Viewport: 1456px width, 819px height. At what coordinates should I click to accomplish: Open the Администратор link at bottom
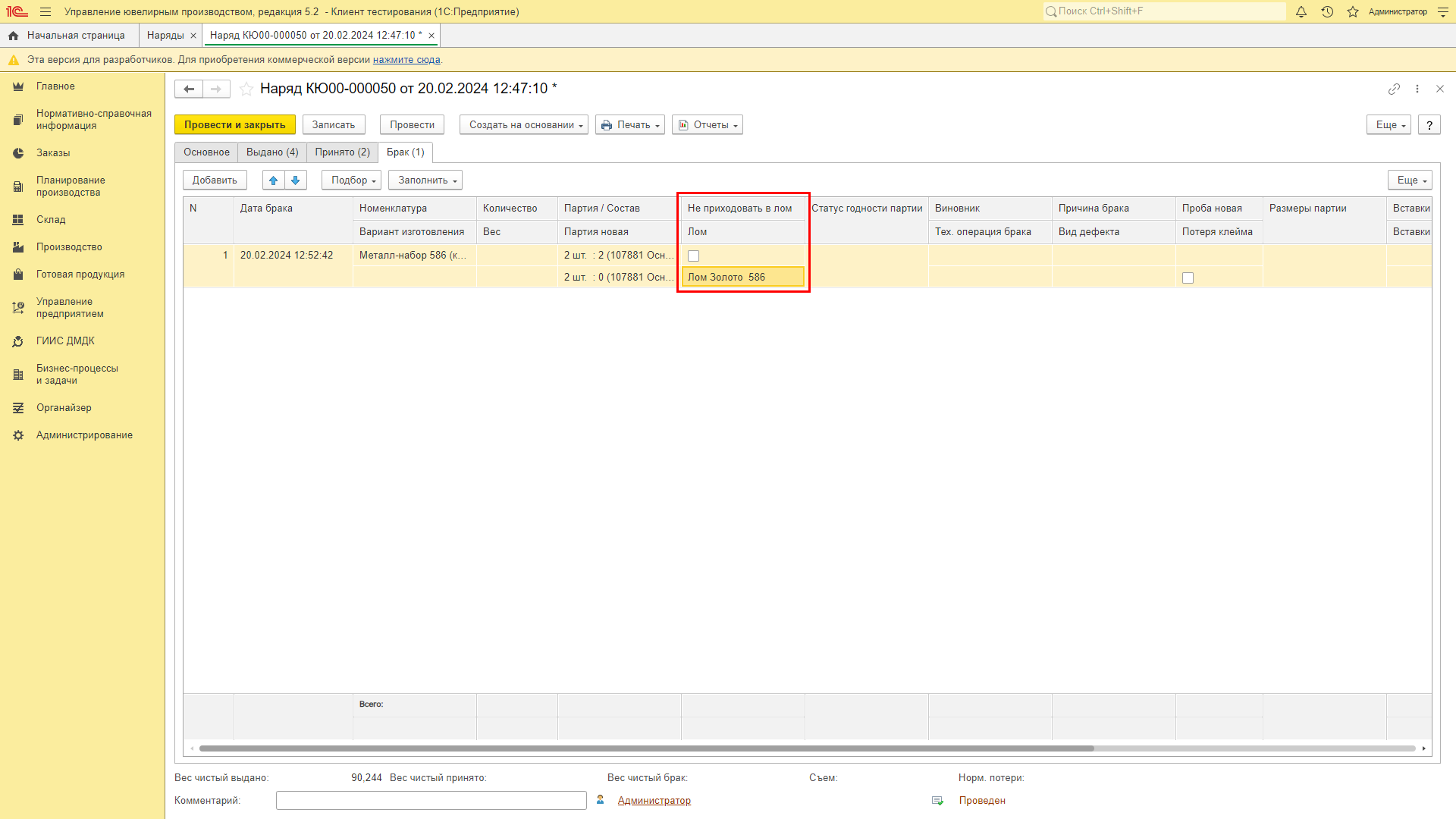(x=654, y=801)
